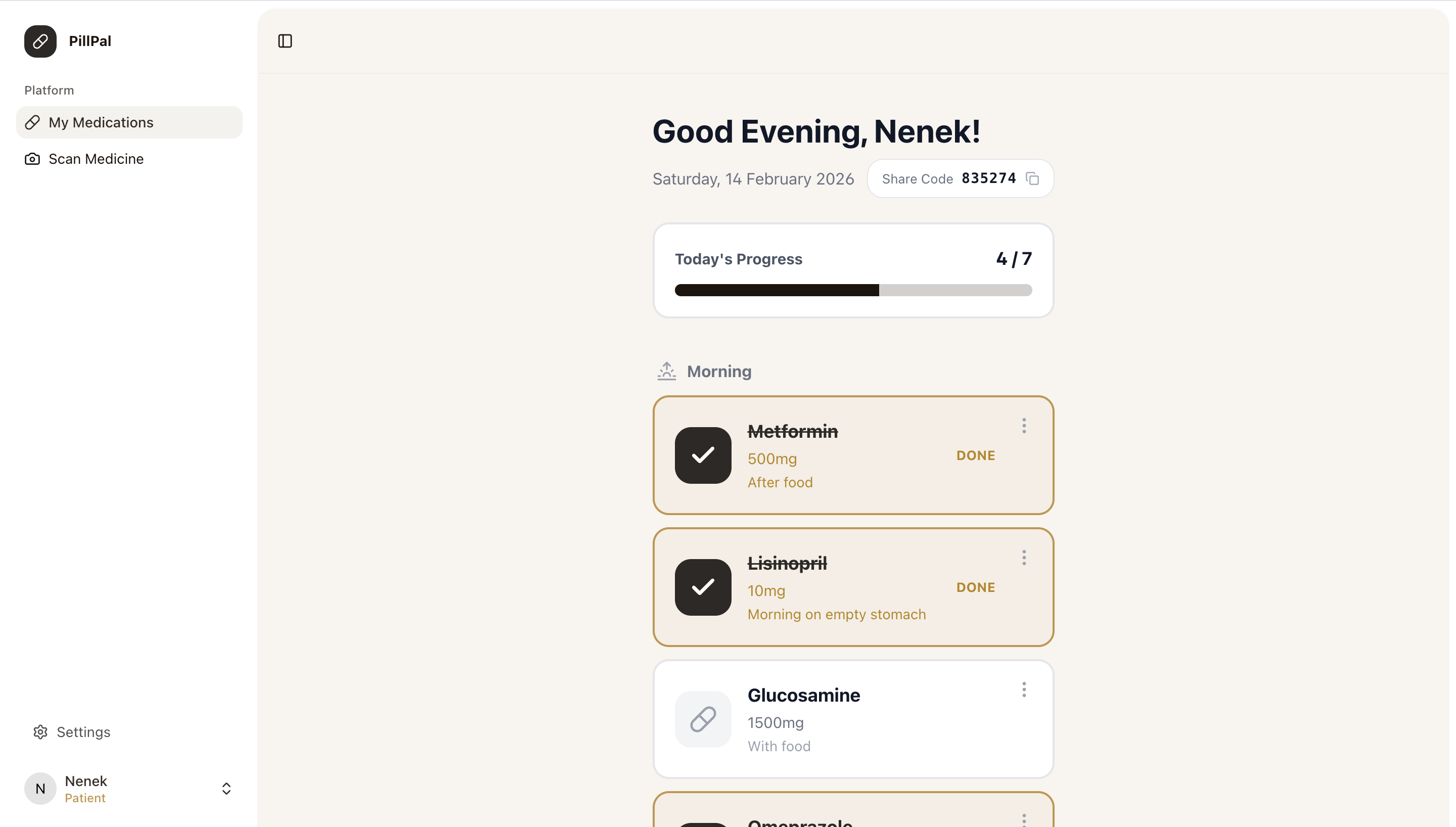Copy the share code 835274

[1032, 179]
